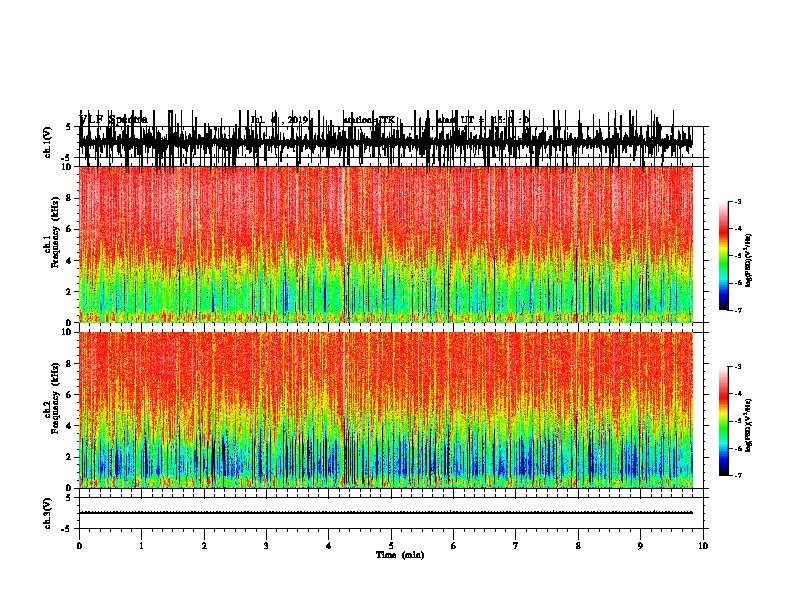Viewport: 792px width, 612px height.
Task: Click the bright vertical streak in ch.2 spectrogram
Action: click(344, 410)
